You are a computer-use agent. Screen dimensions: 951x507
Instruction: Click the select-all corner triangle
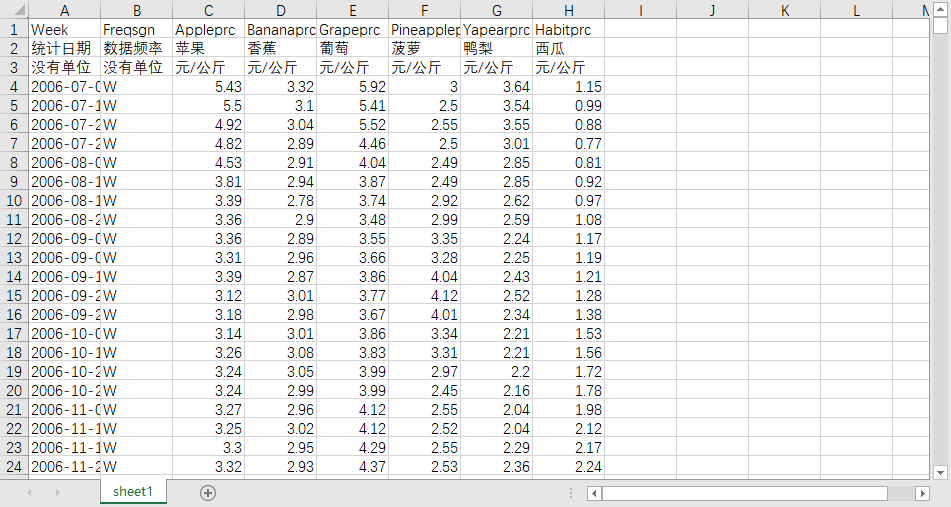pyautogui.click(x=19, y=10)
